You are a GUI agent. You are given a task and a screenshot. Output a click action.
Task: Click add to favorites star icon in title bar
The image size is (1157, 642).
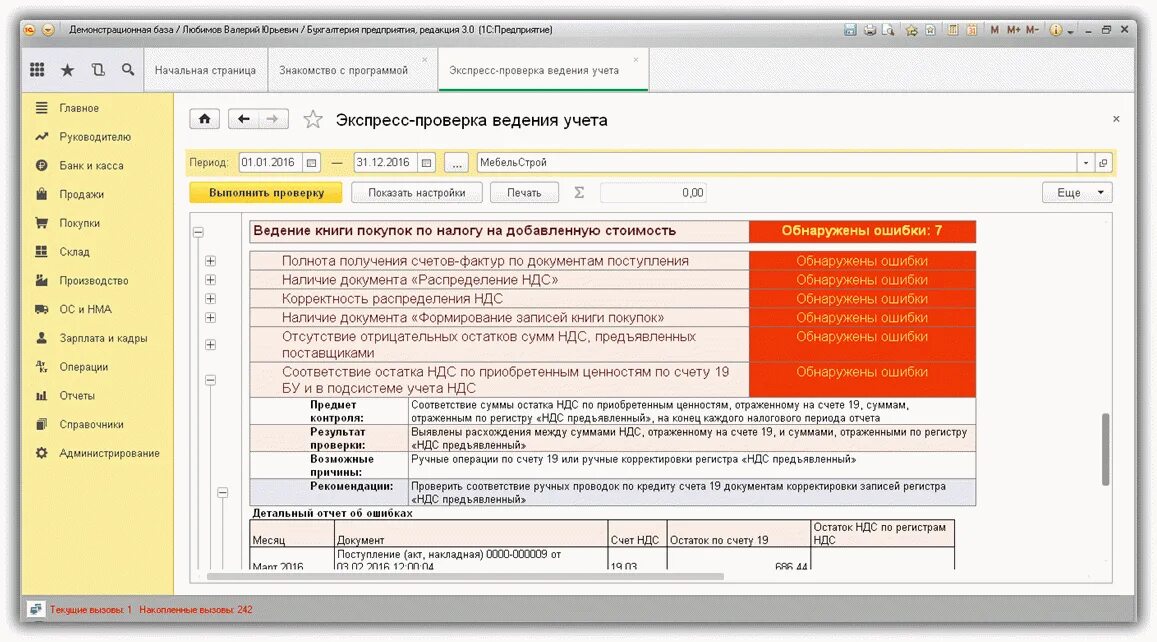click(912, 30)
